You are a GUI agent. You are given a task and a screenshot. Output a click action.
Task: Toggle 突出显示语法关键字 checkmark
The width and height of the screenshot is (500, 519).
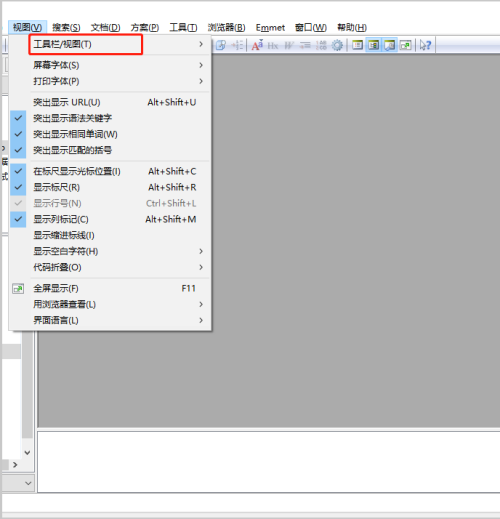pos(18,118)
